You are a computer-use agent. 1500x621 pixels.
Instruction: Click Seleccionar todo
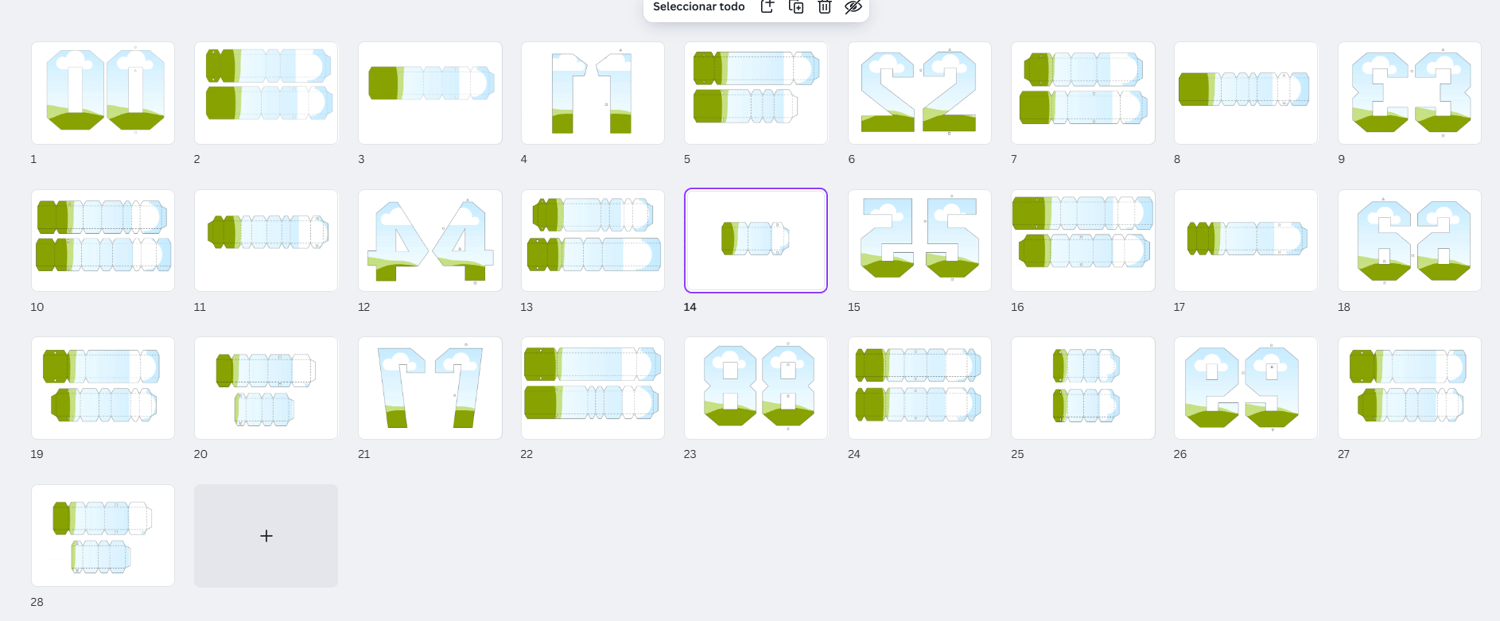pos(699,6)
